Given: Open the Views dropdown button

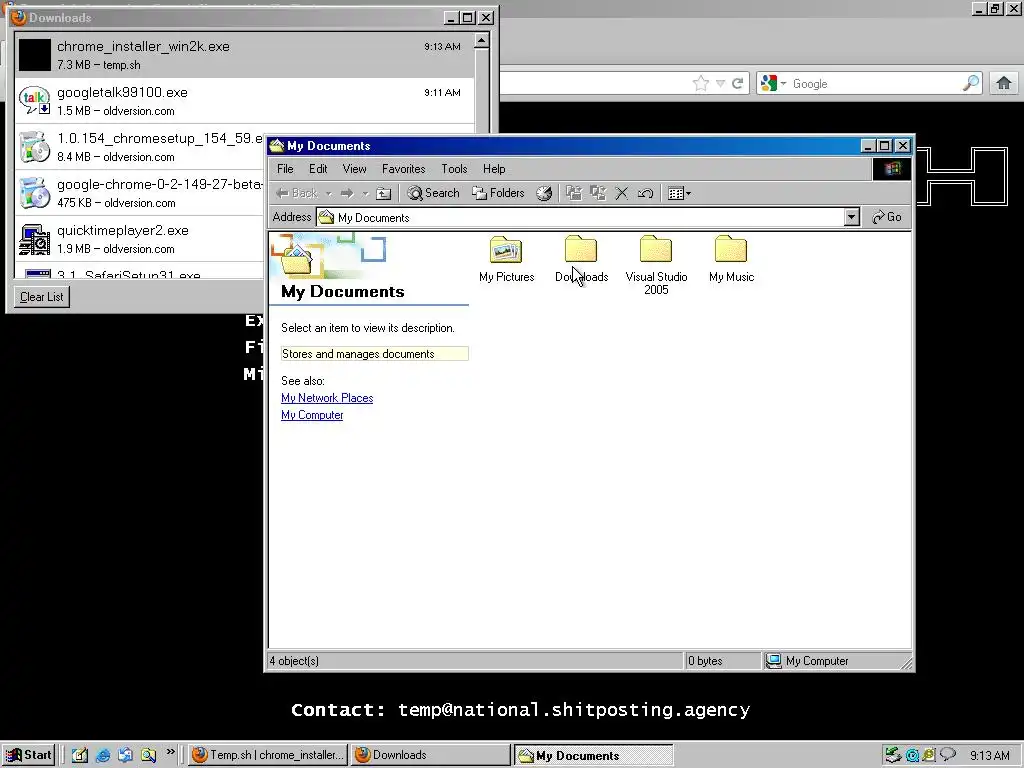Looking at the screenshot, I should [x=679, y=193].
